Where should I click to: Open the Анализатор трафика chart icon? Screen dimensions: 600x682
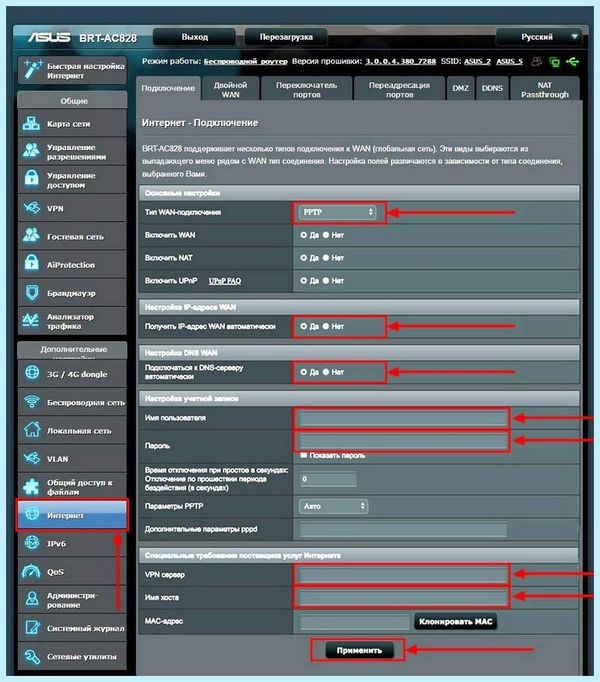point(31,321)
